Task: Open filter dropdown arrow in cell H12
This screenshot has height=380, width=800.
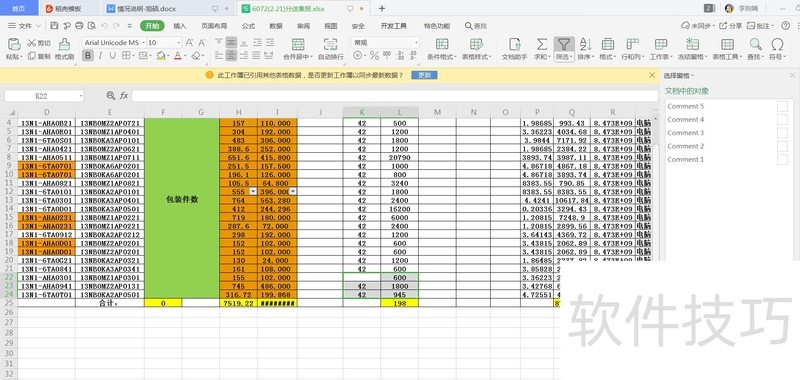Action: (253, 191)
